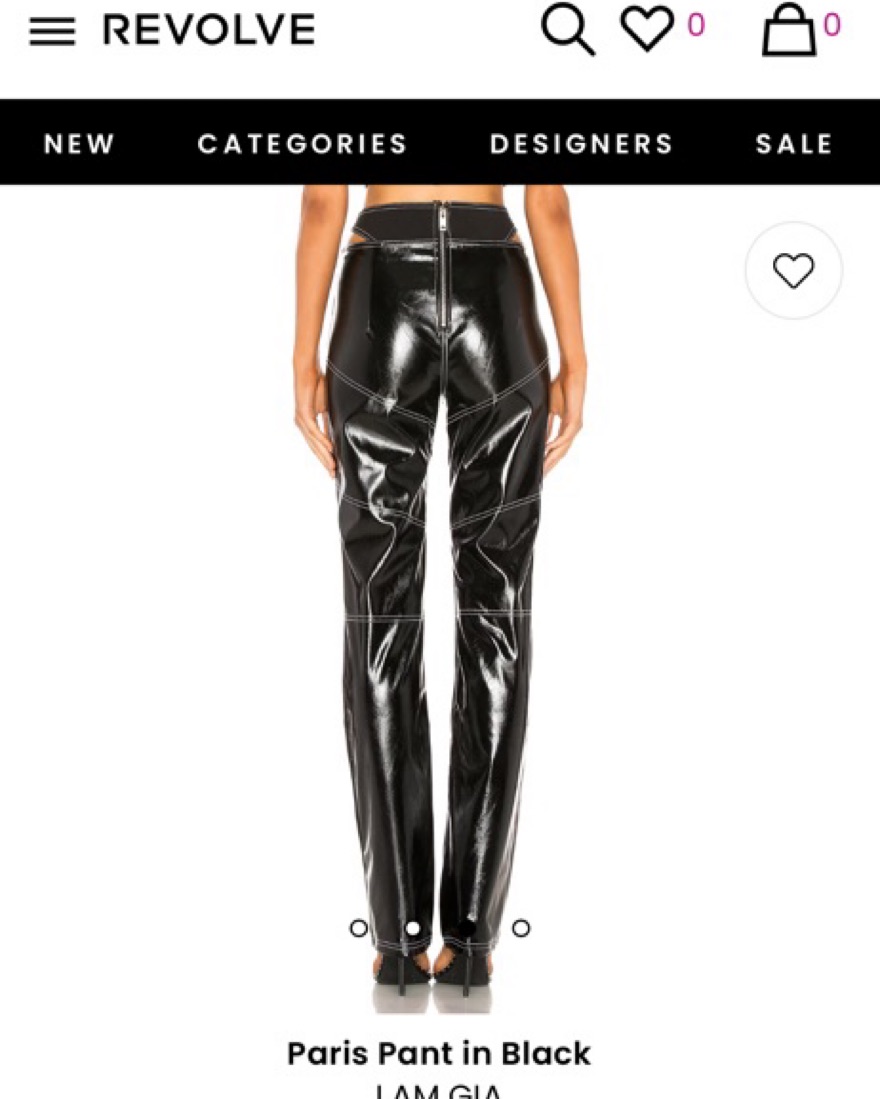Open the hamburger navigation menu
The width and height of the screenshot is (880, 1099).
52,31
